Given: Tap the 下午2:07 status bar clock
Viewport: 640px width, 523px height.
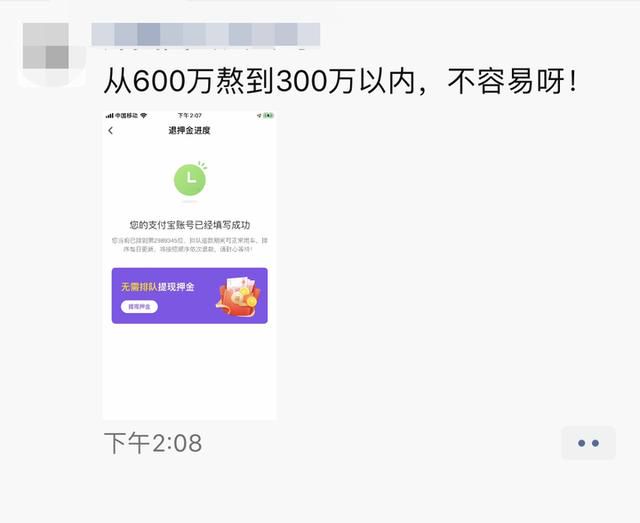Looking at the screenshot, I should 190,116.
